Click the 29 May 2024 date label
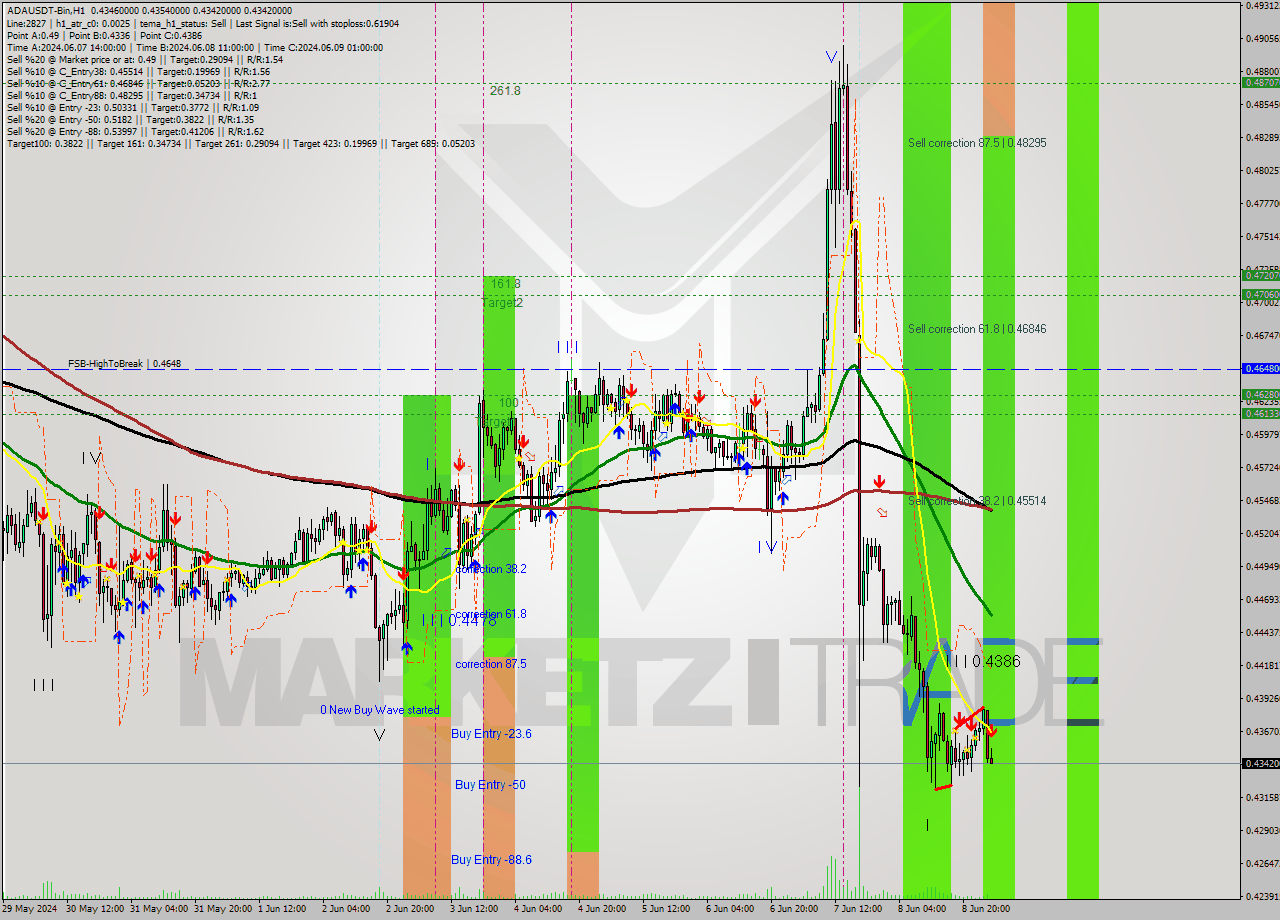The height and width of the screenshot is (920, 1280). [x=30, y=908]
